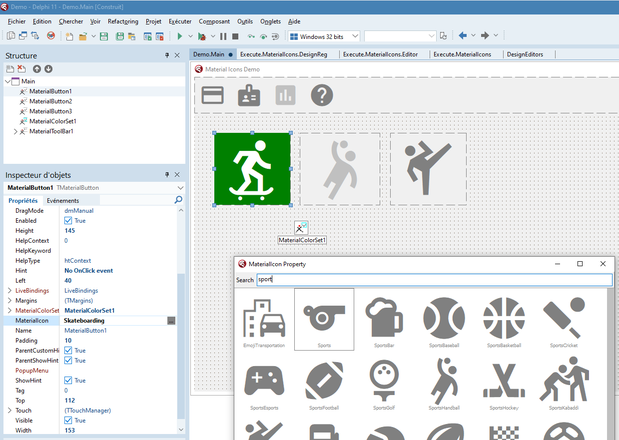Screen dimensions: 619x440
Task: Toggle the ParentShowHint checkbox
Action: coord(68,360)
